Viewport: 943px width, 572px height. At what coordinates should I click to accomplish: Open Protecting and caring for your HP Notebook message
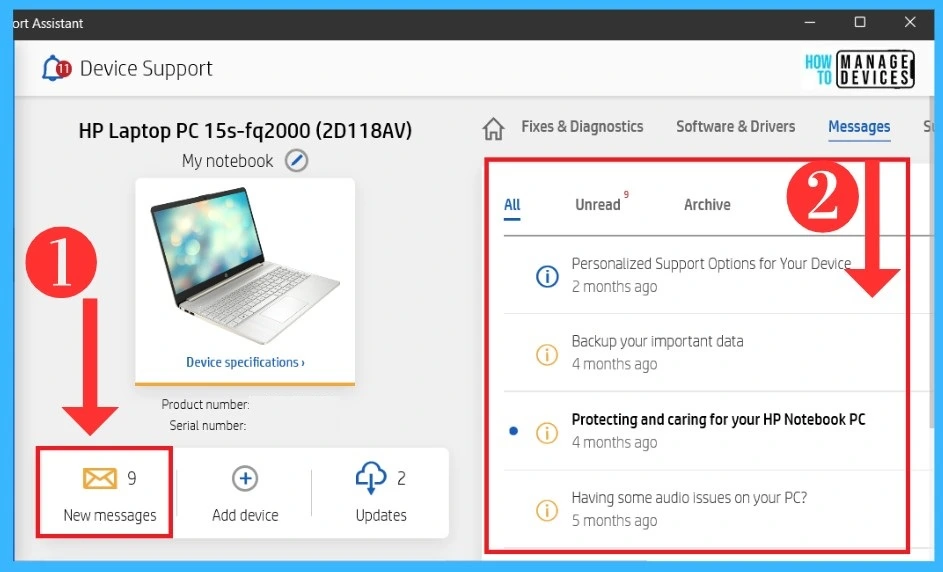tap(718, 419)
